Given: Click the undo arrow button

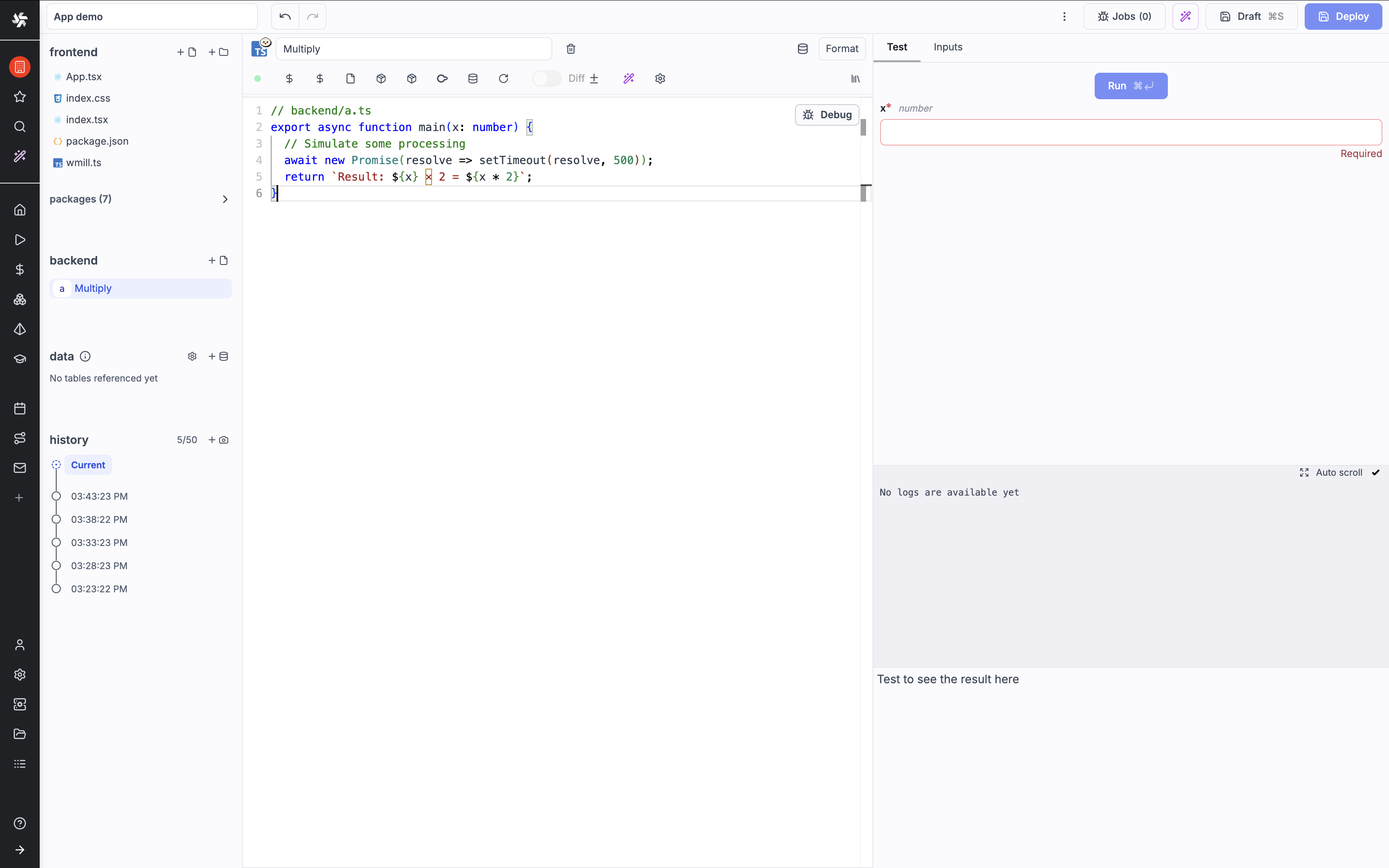Looking at the screenshot, I should 285,17.
